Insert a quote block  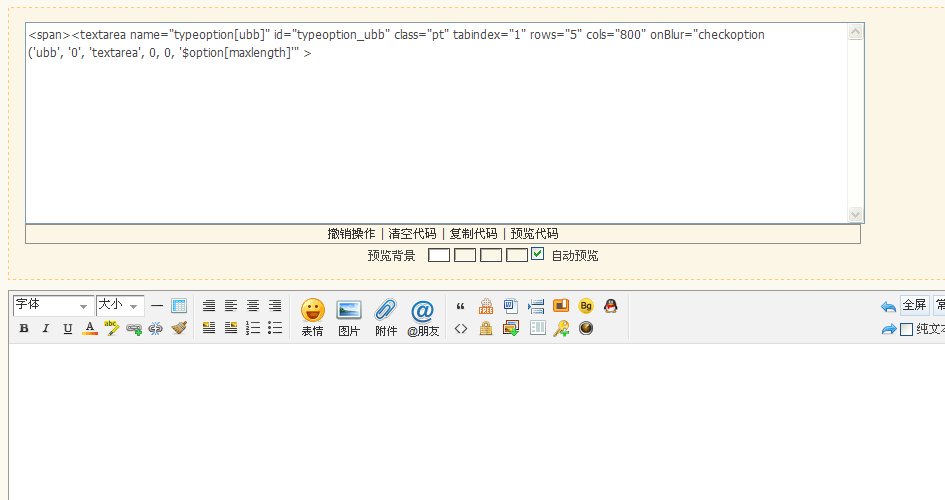(460, 306)
